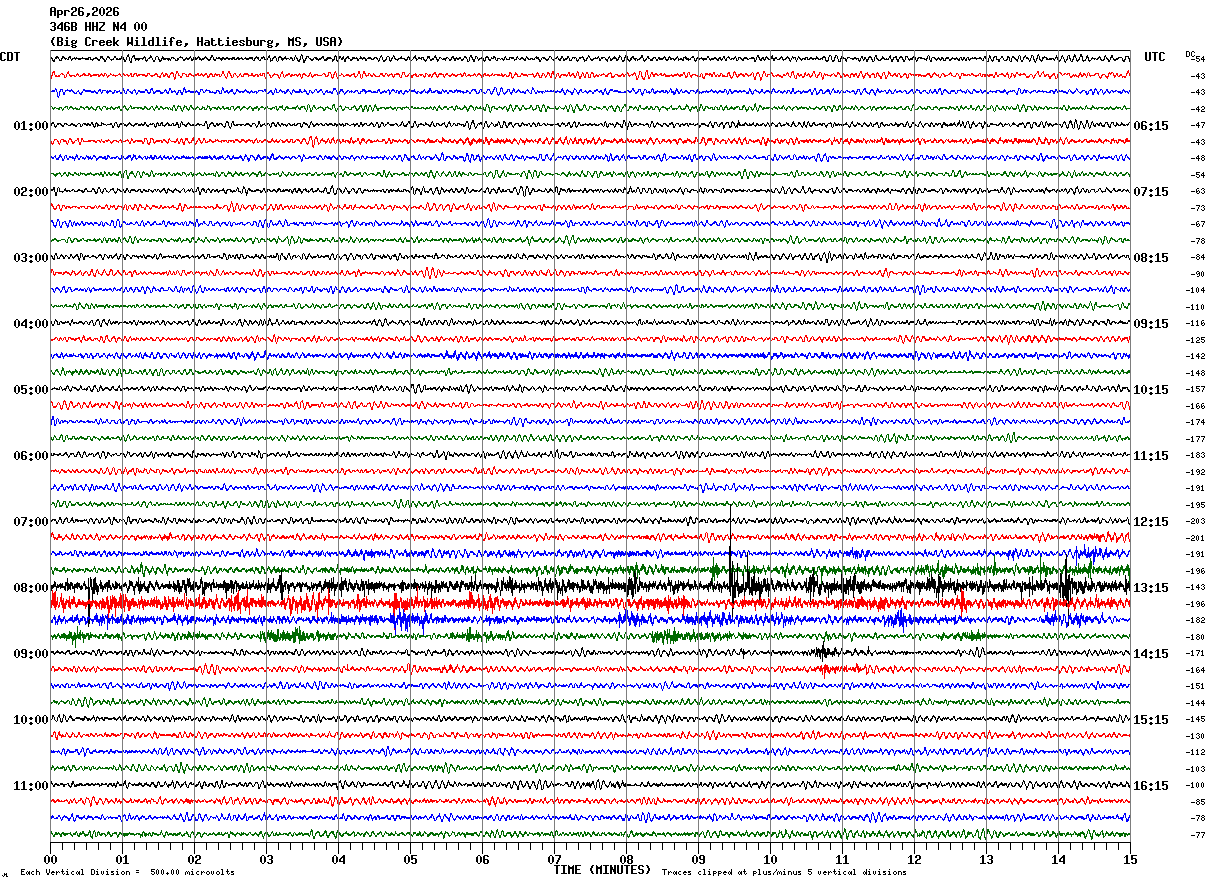The image size is (1210, 886).
Task: Click the 15:15 UTC time label
Action: pos(1151,720)
